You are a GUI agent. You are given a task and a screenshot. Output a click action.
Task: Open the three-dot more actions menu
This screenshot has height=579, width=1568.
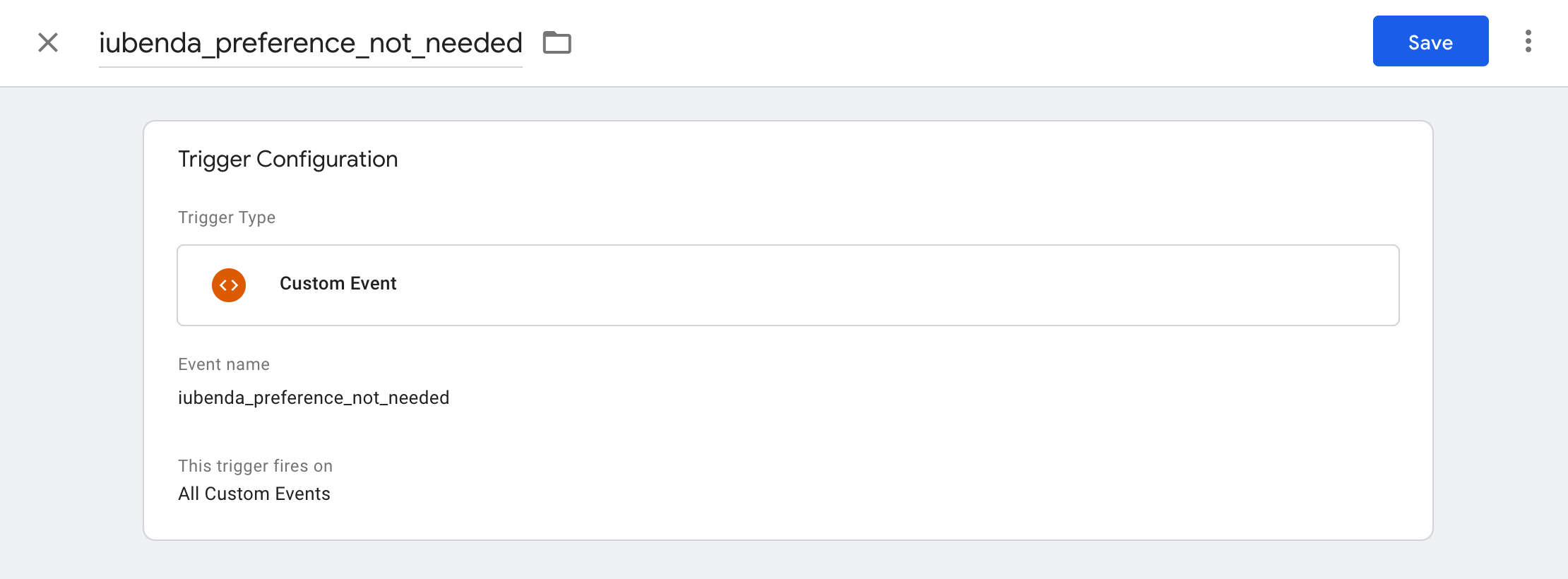click(x=1528, y=42)
